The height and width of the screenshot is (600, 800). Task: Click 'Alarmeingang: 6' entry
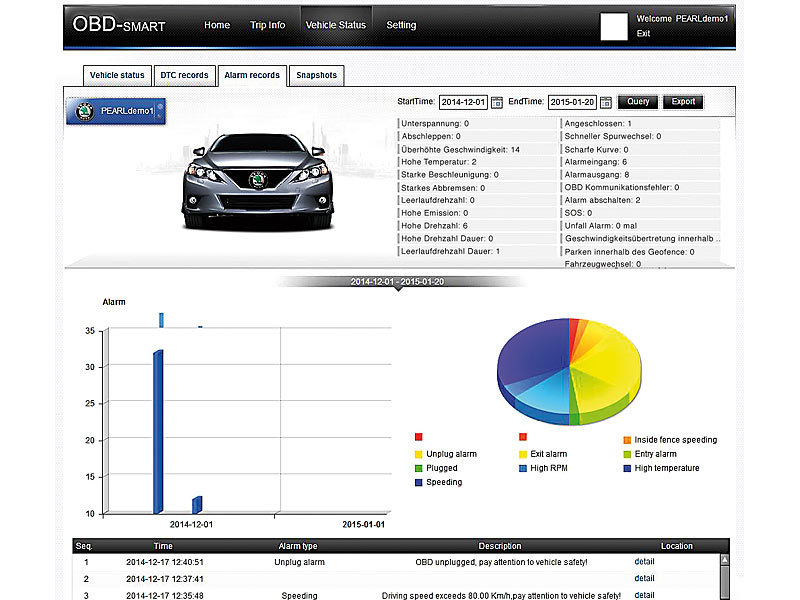[595, 162]
